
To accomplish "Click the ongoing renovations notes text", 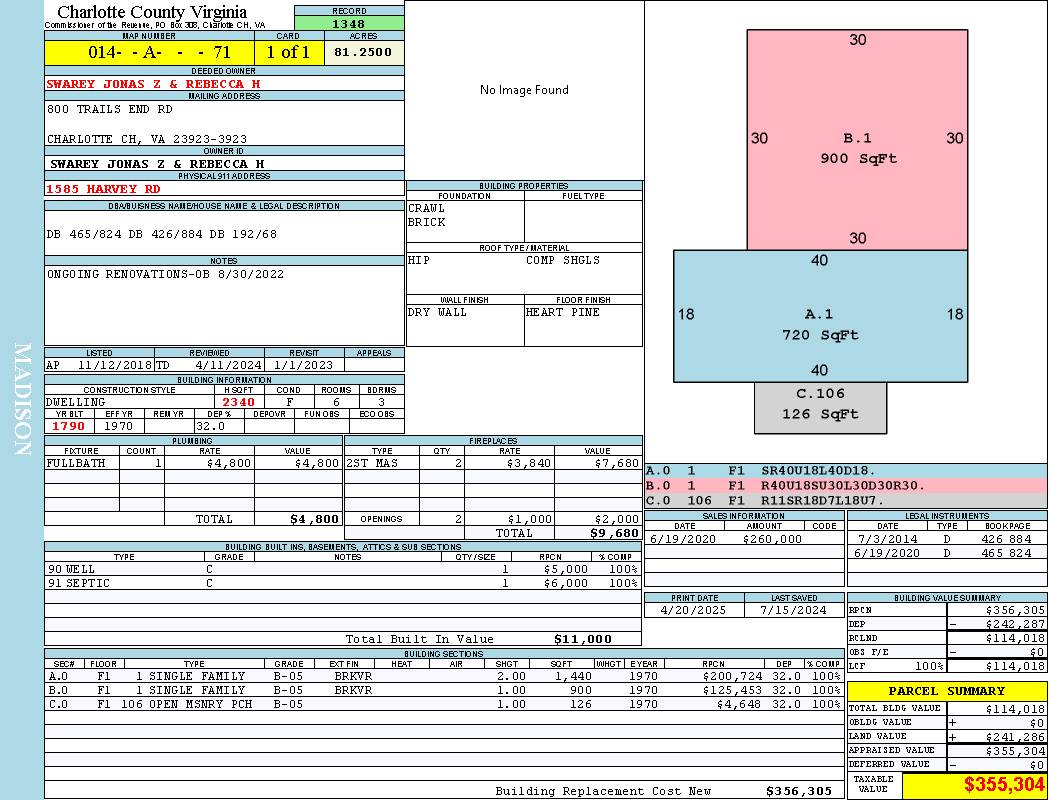I will coord(165,274).
